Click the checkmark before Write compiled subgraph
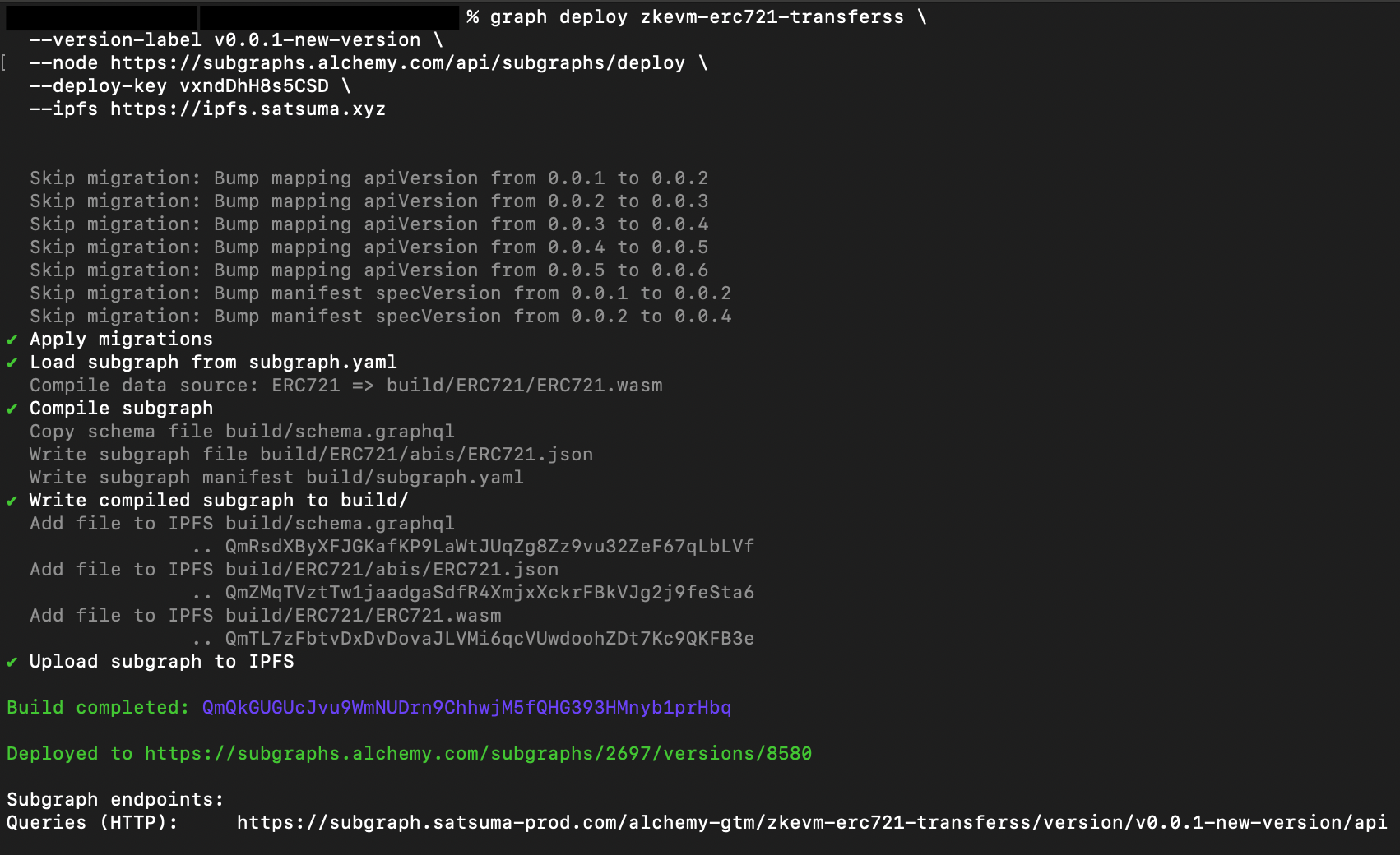1400x855 pixels. pos(12,501)
